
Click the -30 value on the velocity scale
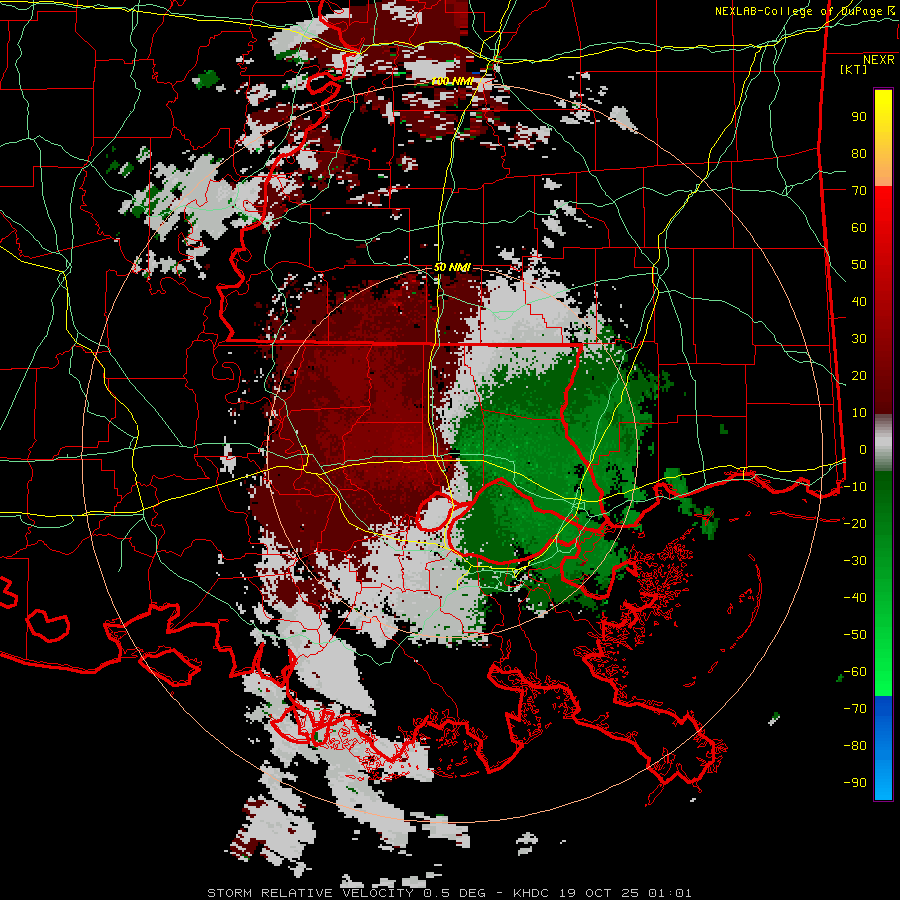click(x=855, y=561)
